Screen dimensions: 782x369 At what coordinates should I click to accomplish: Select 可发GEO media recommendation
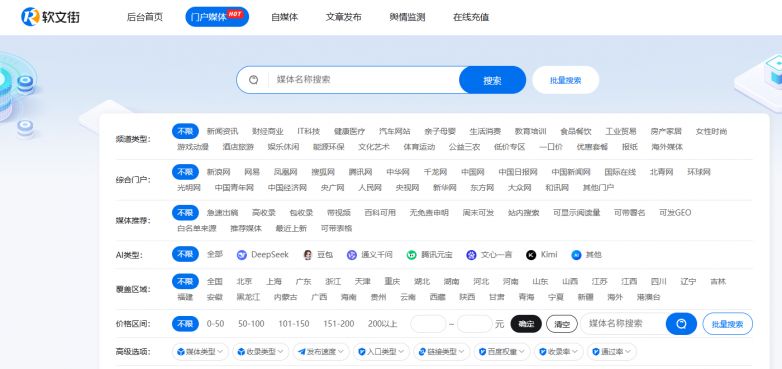[x=675, y=213]
